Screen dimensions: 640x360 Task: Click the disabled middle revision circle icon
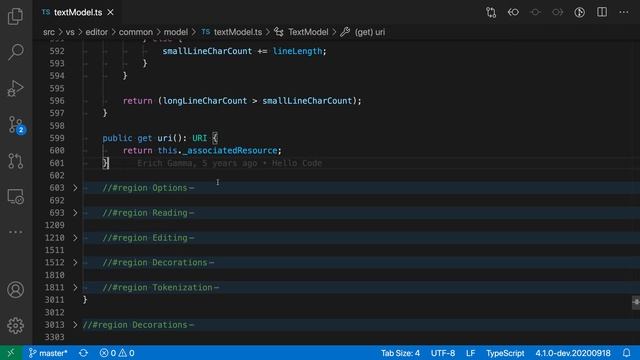[535, 12]
